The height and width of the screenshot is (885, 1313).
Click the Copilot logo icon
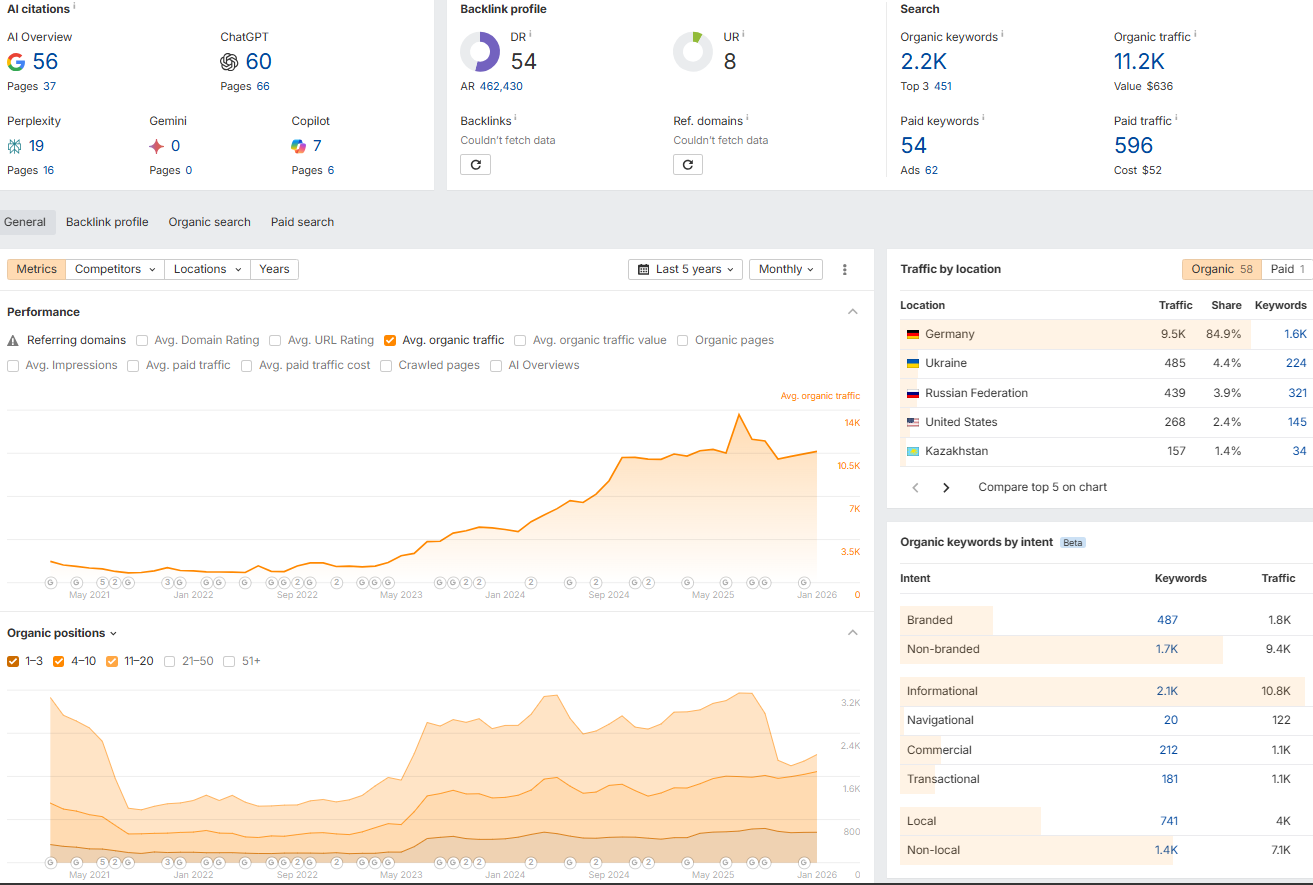click(299, 146)
